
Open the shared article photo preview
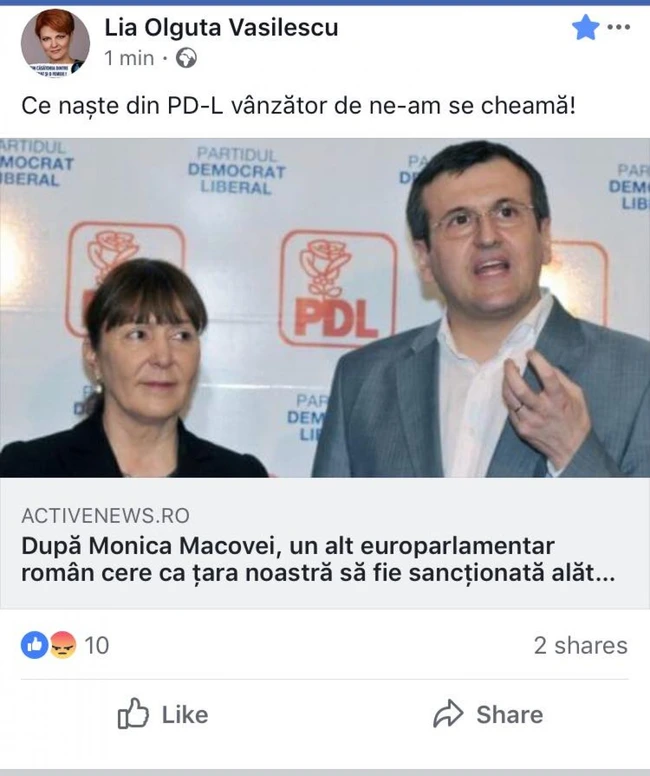325,307
